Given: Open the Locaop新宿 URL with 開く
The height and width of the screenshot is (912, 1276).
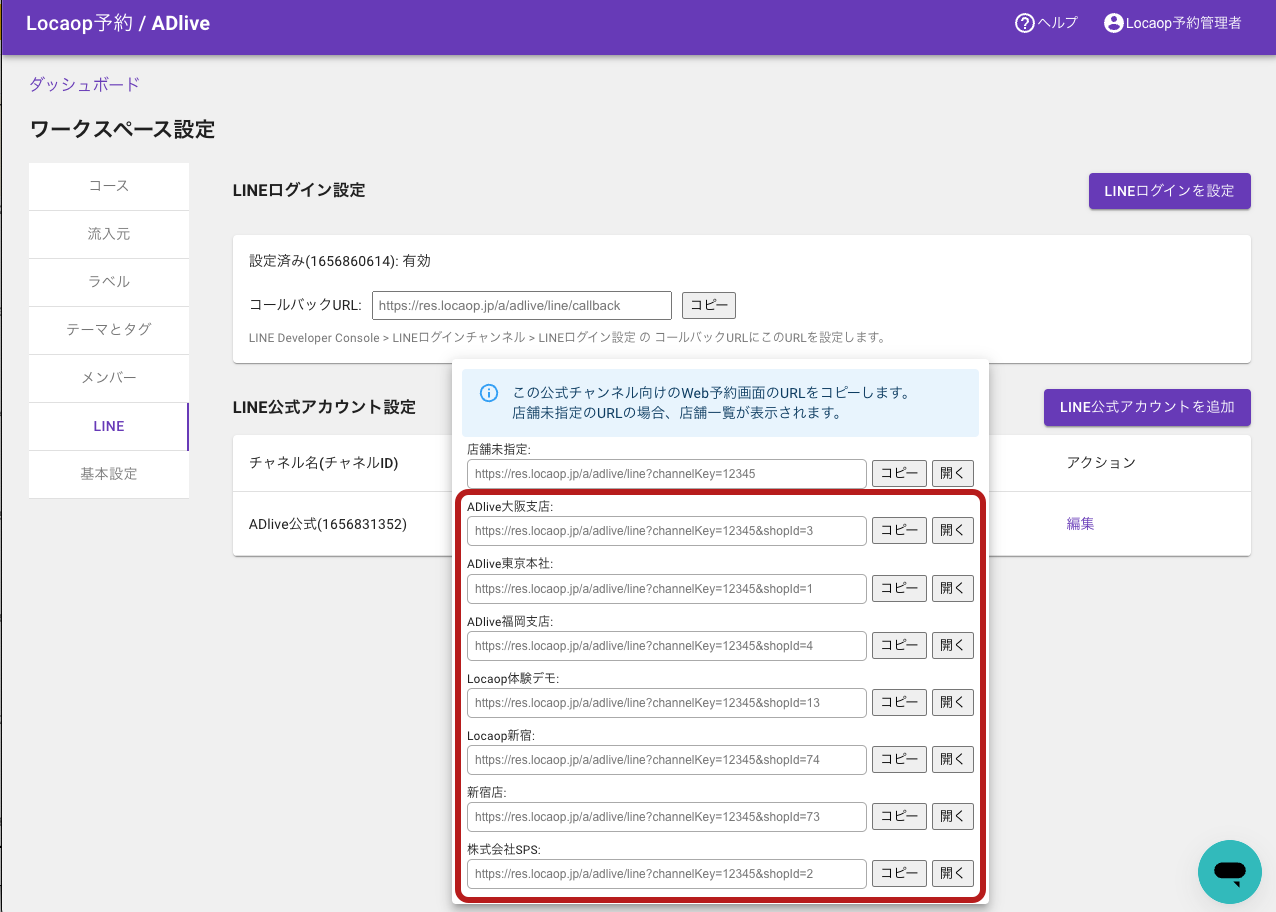Looking at the screenshot, I should click(x=953, y=760).
